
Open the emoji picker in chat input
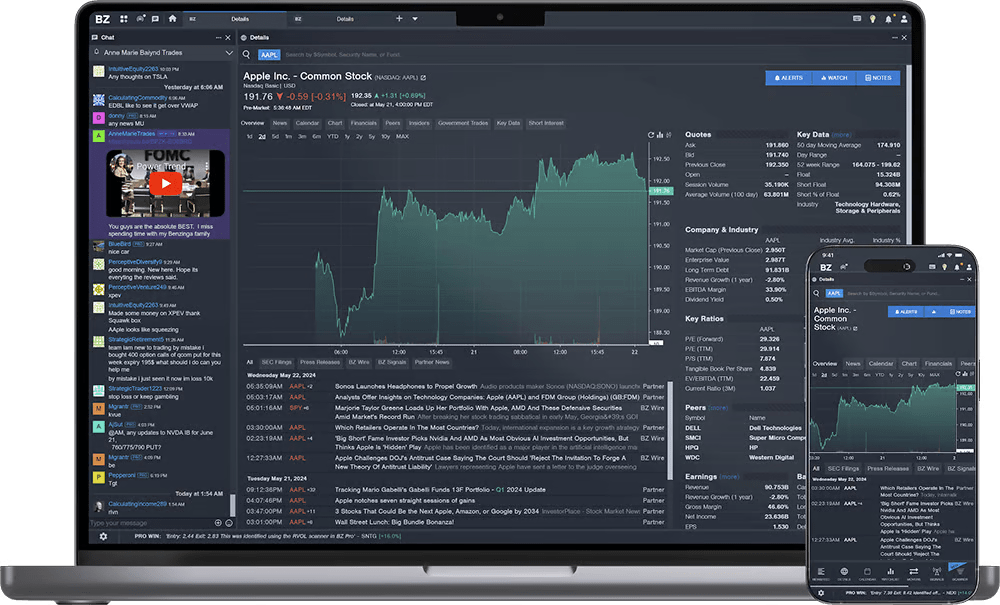pyautogui.click(x=229, y=523)
